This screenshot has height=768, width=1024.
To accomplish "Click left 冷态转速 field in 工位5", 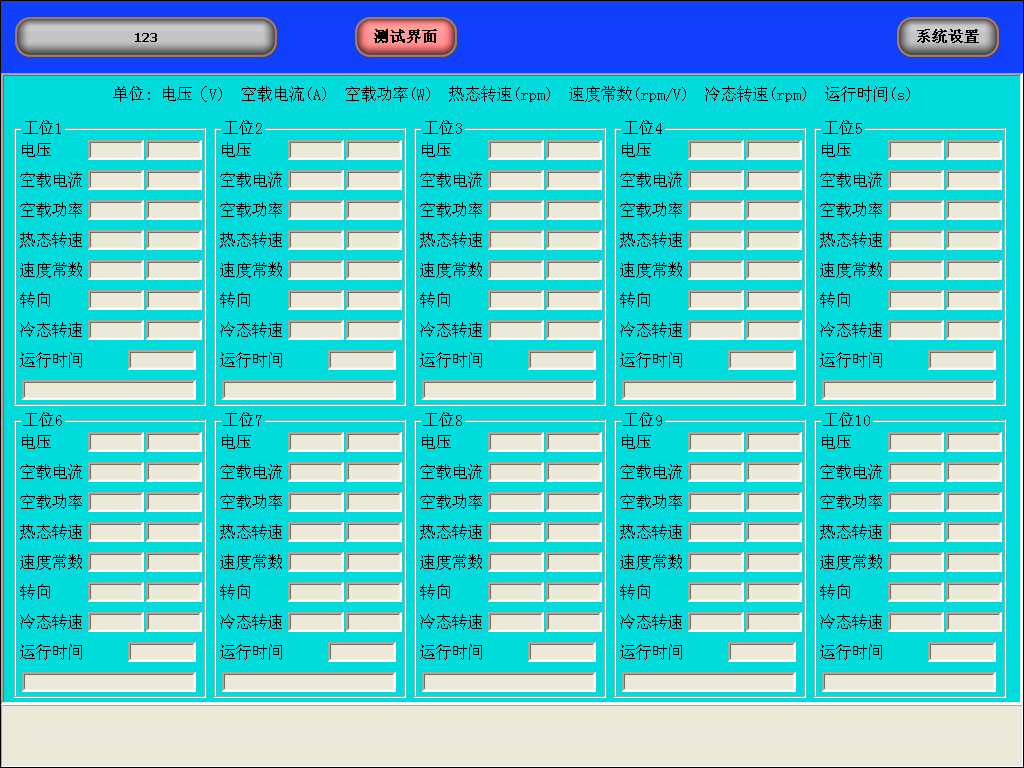I will (916, 330).
